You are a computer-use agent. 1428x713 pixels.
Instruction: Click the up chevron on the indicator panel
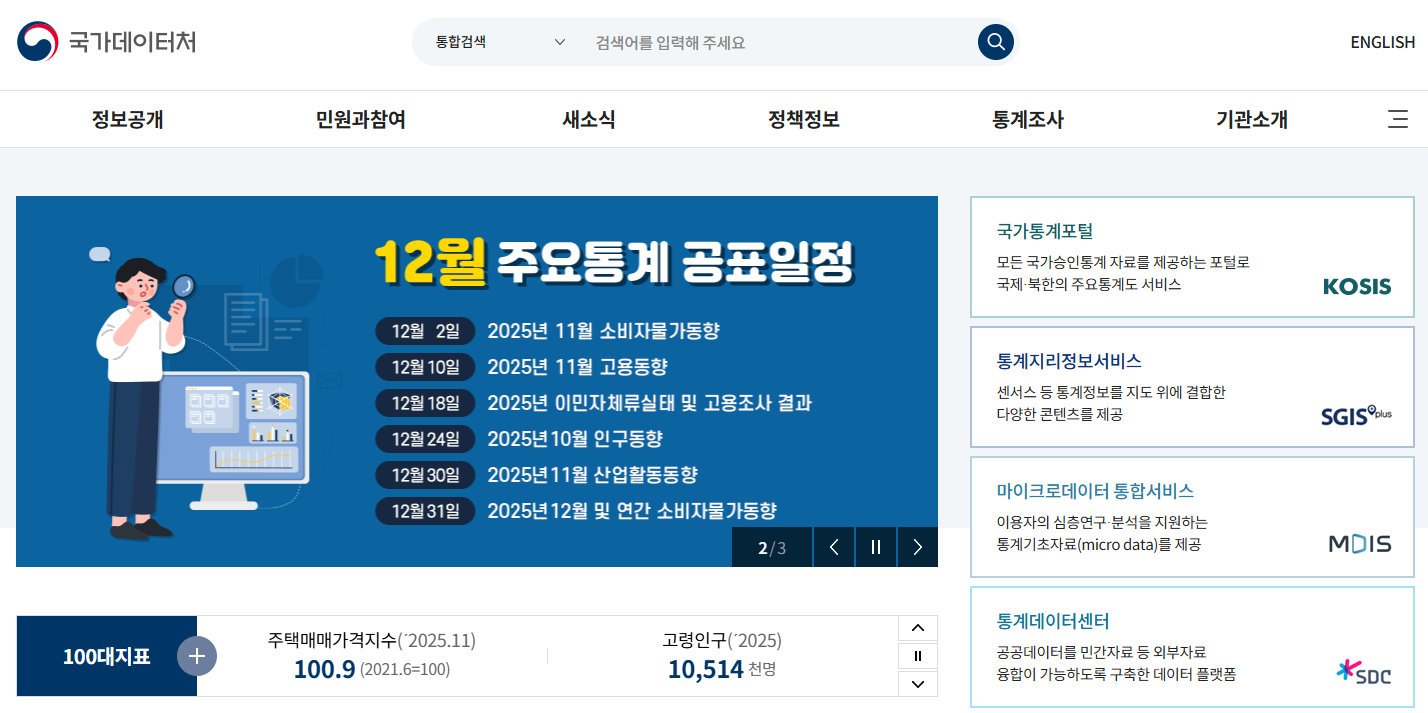(917, 627)
